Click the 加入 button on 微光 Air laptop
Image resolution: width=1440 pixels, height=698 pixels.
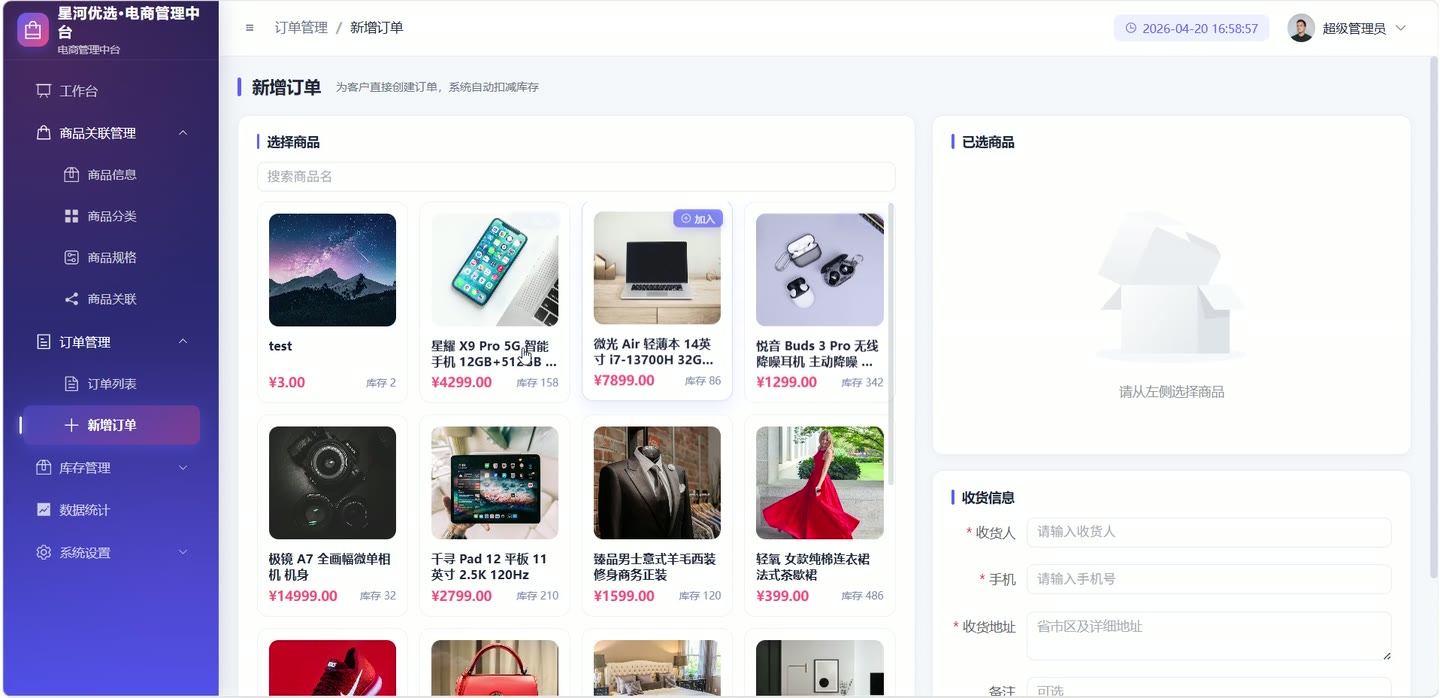[698, 218]
